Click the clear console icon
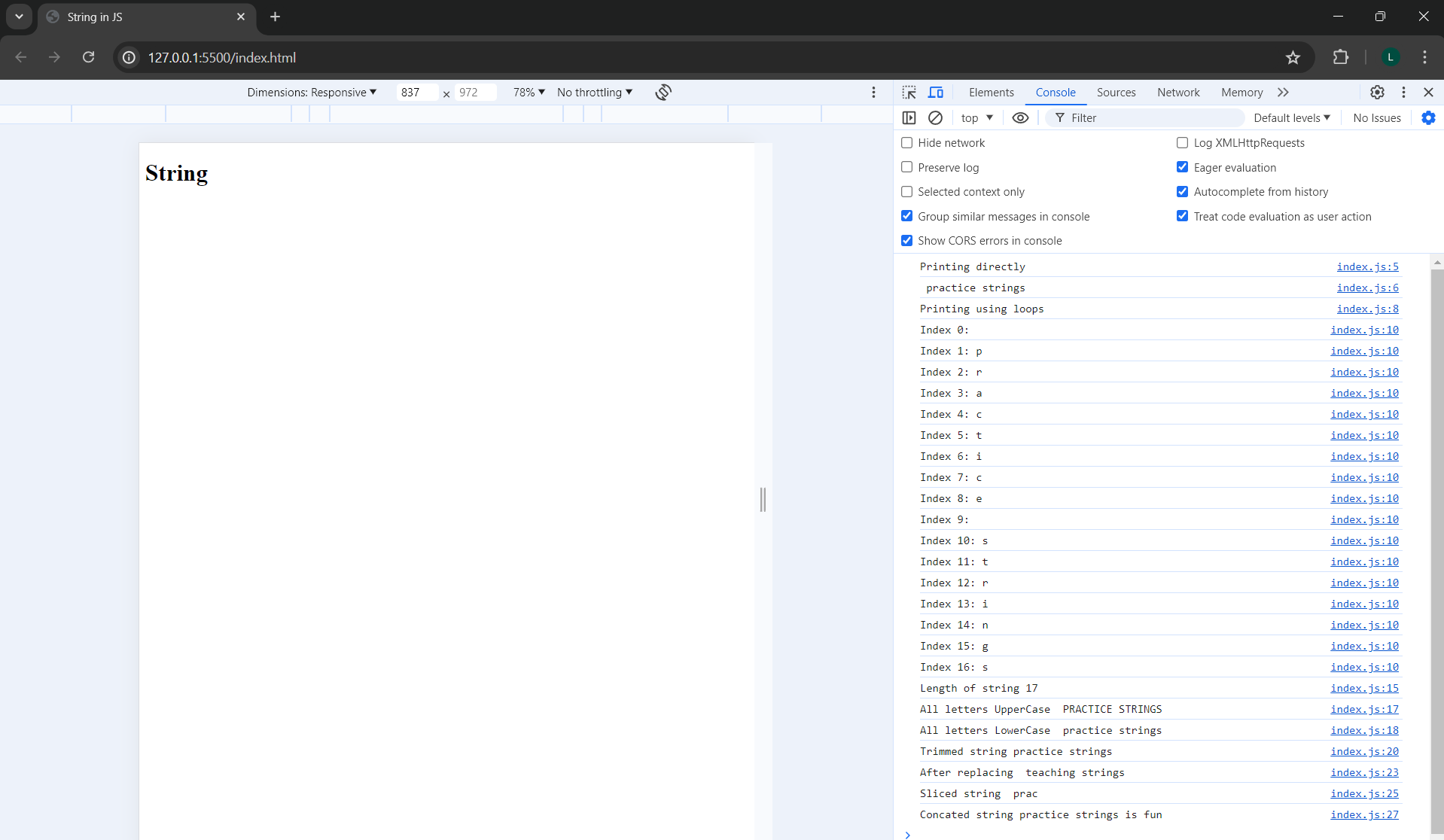The width and height of the screenshot is (1444, 840). (x=935, y=117)
